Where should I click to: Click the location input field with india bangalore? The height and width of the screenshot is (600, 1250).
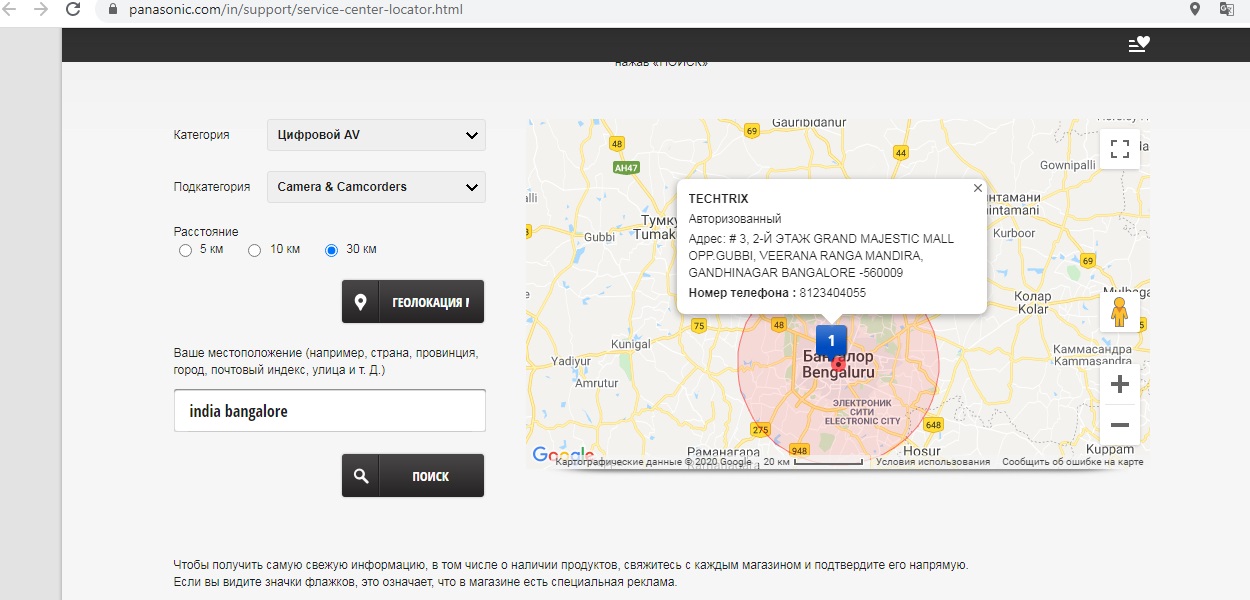pos(329,411)
